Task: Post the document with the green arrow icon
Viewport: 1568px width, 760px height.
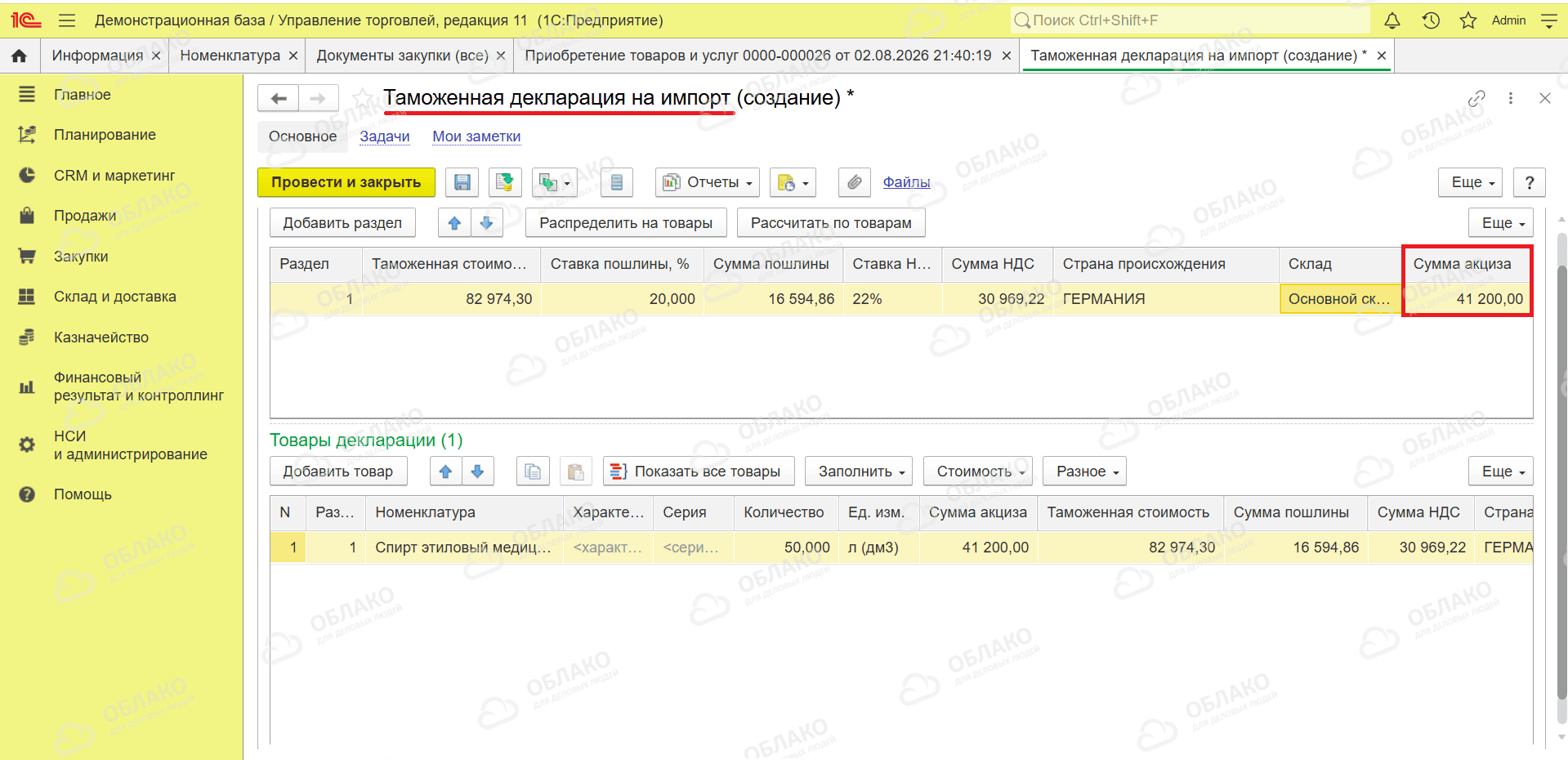Action: click(x=505, y=182)
